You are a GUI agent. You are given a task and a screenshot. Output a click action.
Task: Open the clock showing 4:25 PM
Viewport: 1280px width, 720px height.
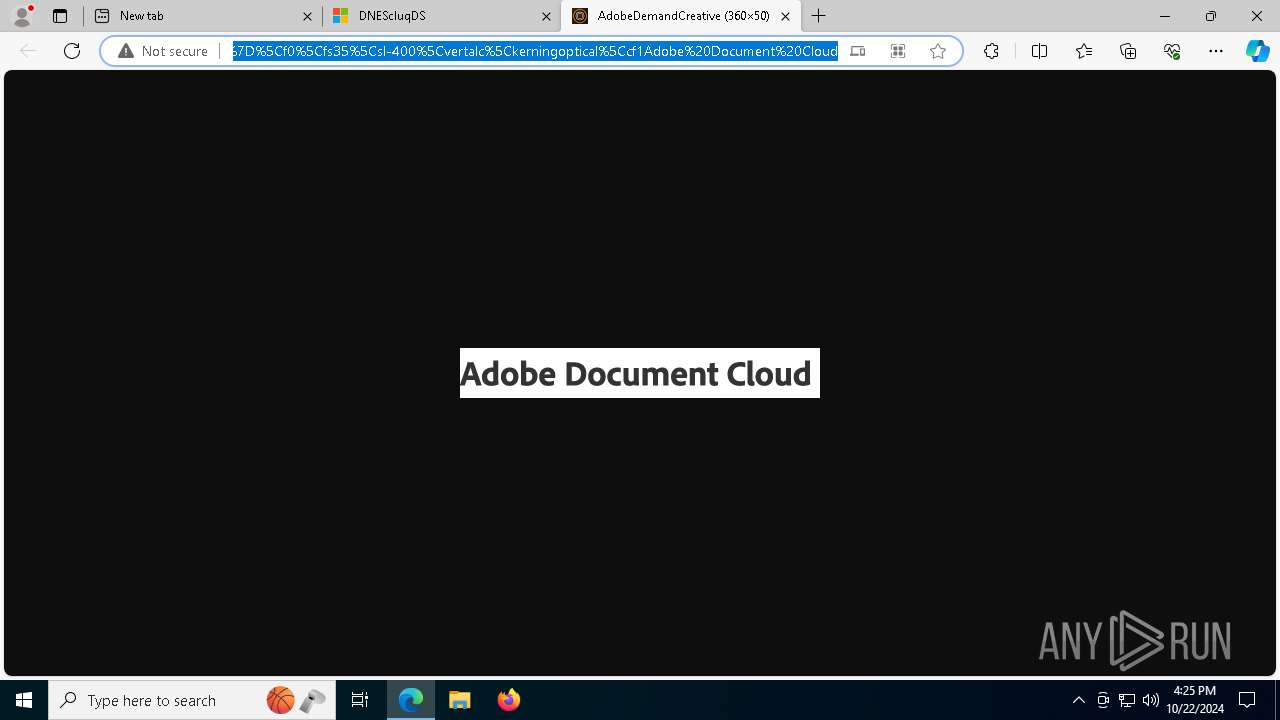[x=1195, y=700]
